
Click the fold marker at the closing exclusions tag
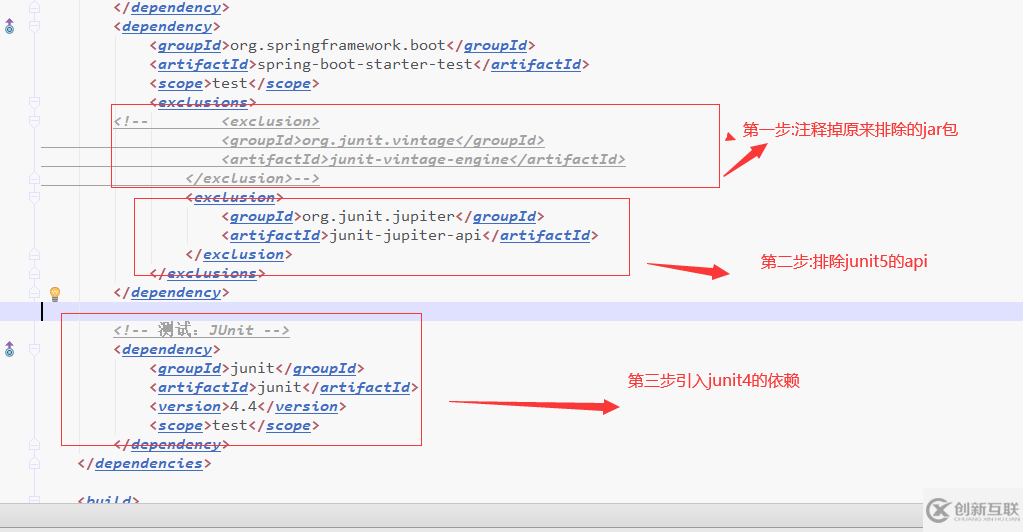[x=35, y=274]
